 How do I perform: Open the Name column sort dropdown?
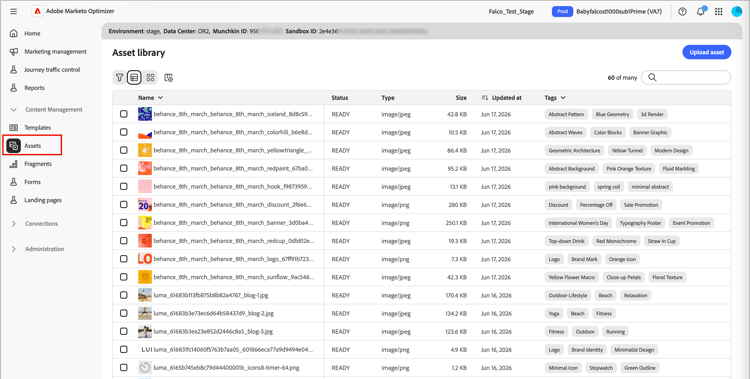160,98
